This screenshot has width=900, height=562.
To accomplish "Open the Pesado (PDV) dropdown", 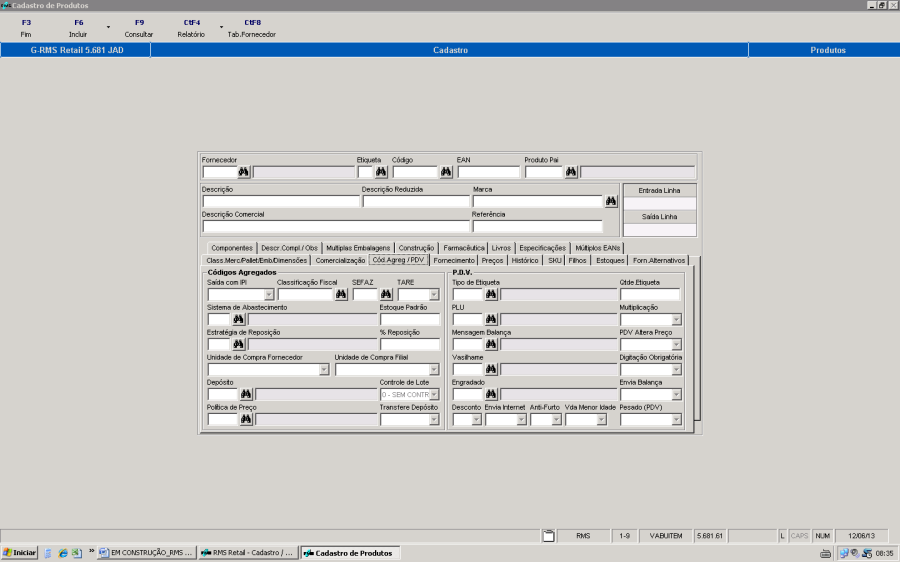I will click(x=676, y=420).
